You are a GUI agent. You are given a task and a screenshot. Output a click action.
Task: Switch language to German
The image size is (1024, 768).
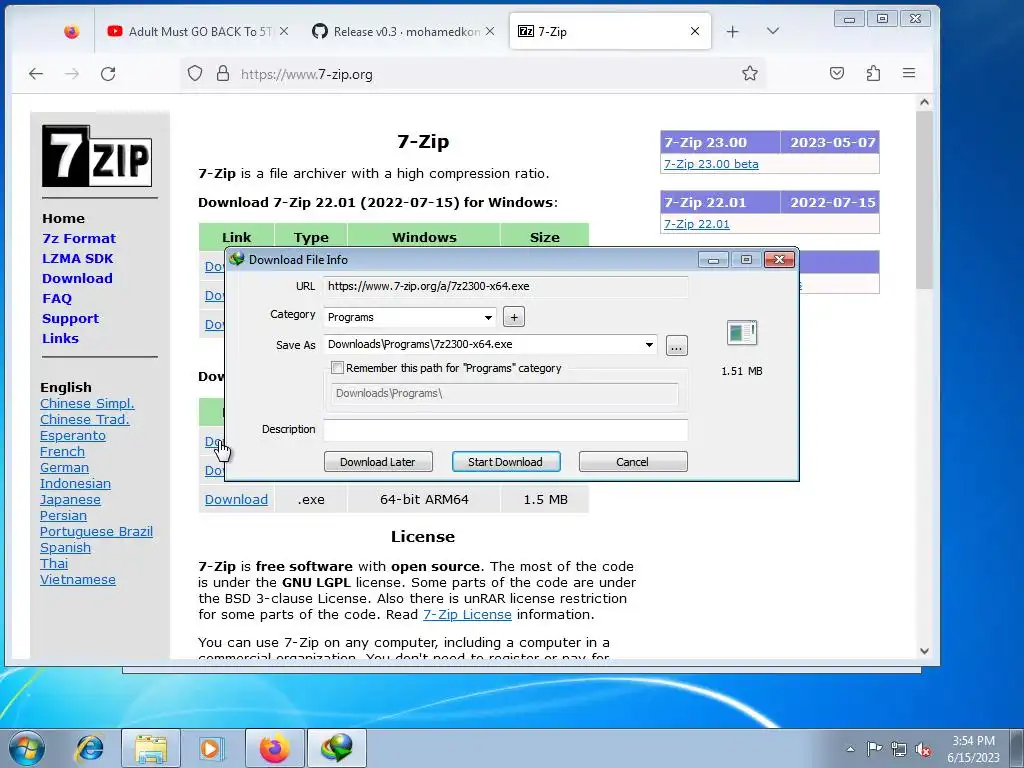point(64,468)
